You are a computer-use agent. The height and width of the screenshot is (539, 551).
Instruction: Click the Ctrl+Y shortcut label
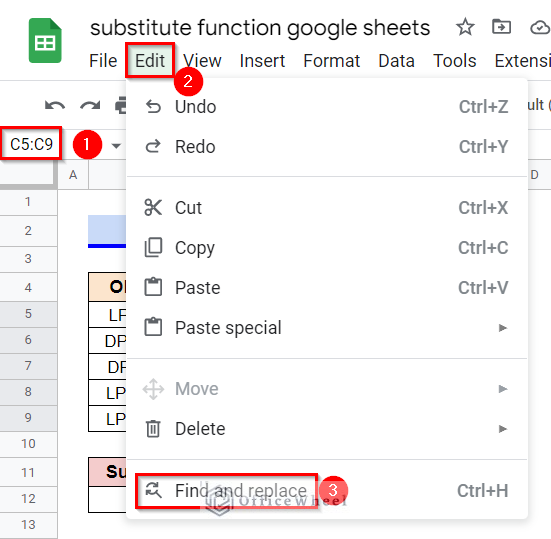(x=484, y=147)
